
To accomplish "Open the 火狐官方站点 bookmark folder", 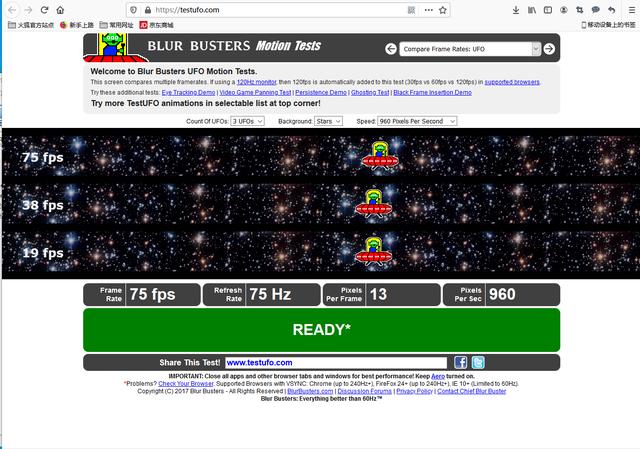I will 31,25.
